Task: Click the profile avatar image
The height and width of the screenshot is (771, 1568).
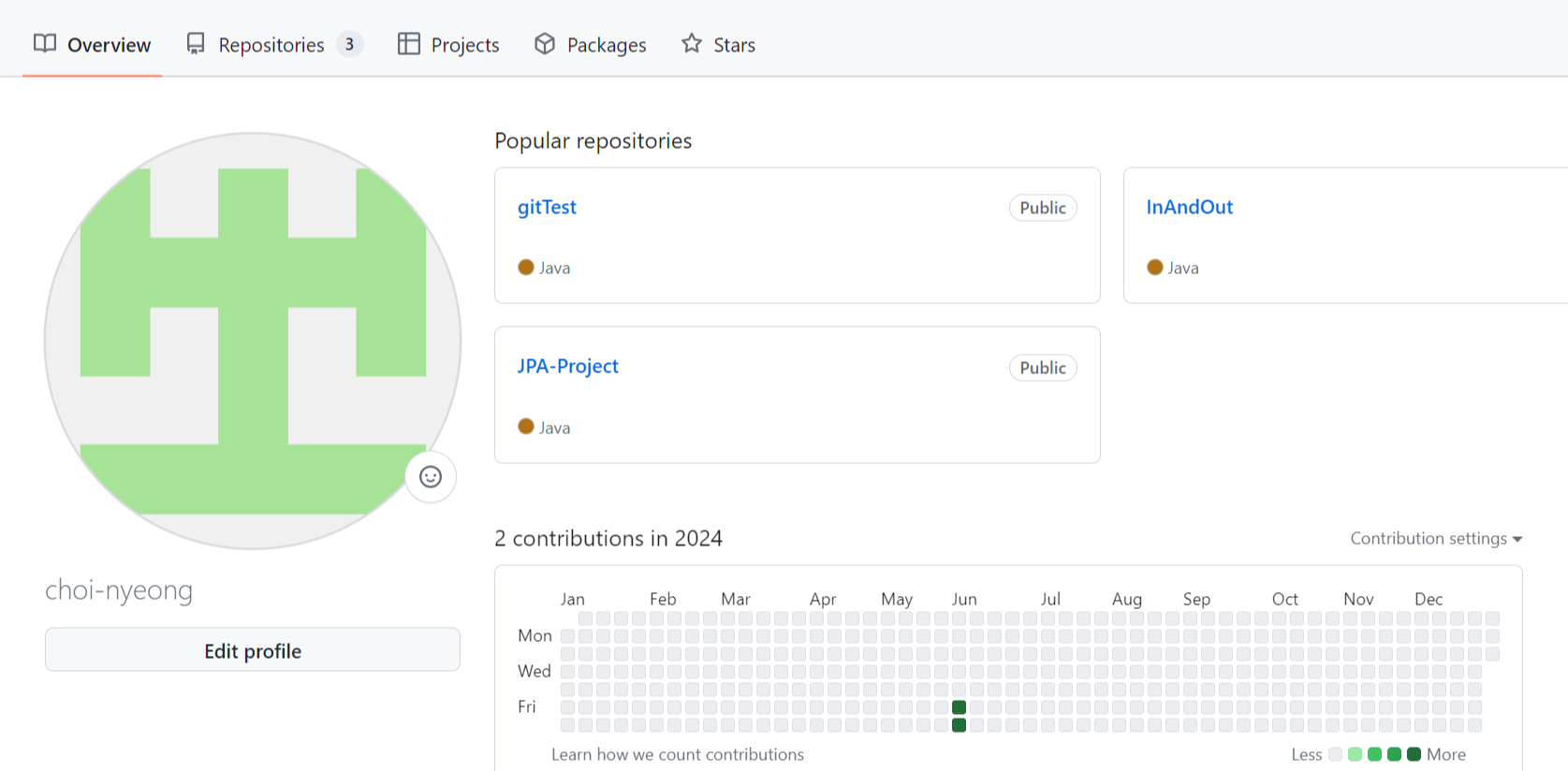Action: pyautogui.click(x=253, y=341)
